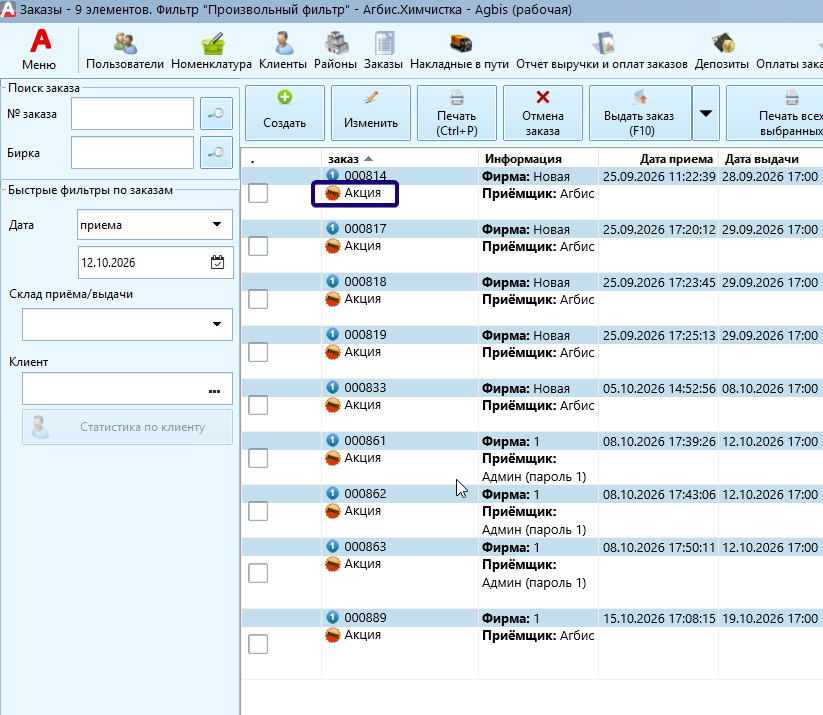Click the info icon of order 000889
The image size is (823, 715).
click(332, 617)
